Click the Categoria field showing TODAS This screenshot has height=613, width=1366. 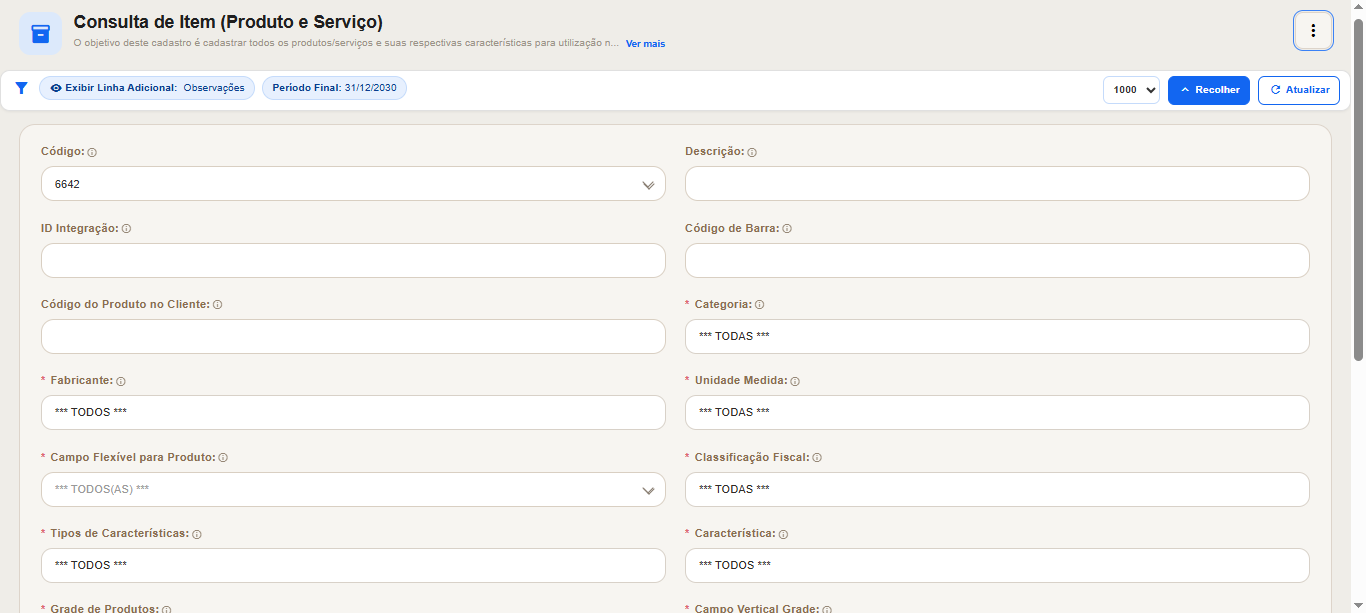coord(997,336)
